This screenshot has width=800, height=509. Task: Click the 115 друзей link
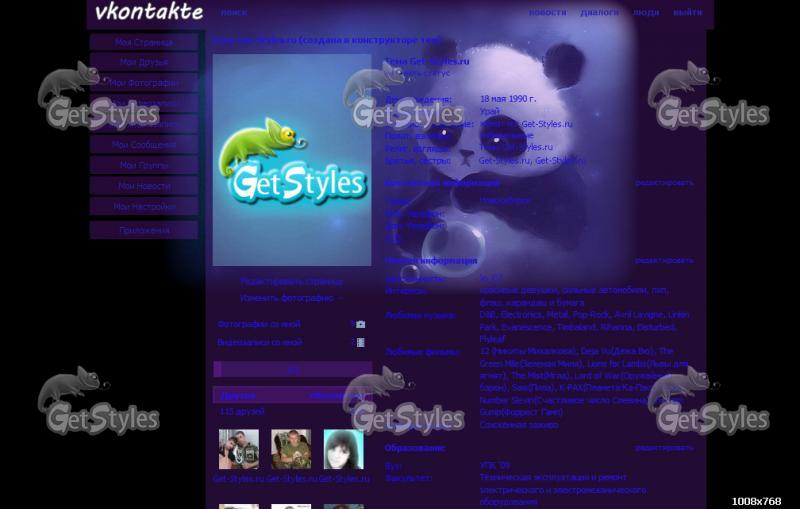click(x=242, y=411)
